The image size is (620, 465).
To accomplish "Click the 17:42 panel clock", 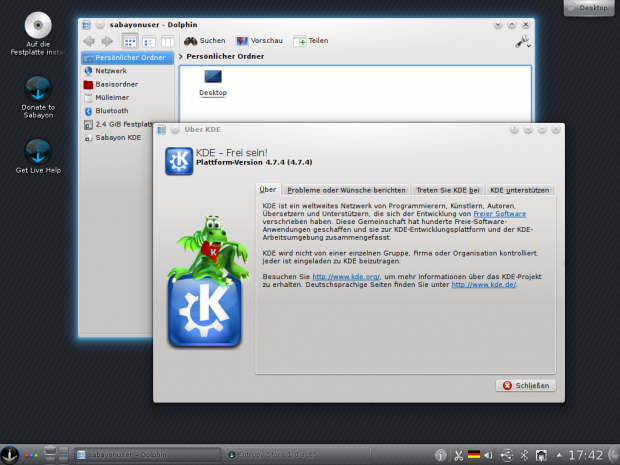I will point(586,455).
